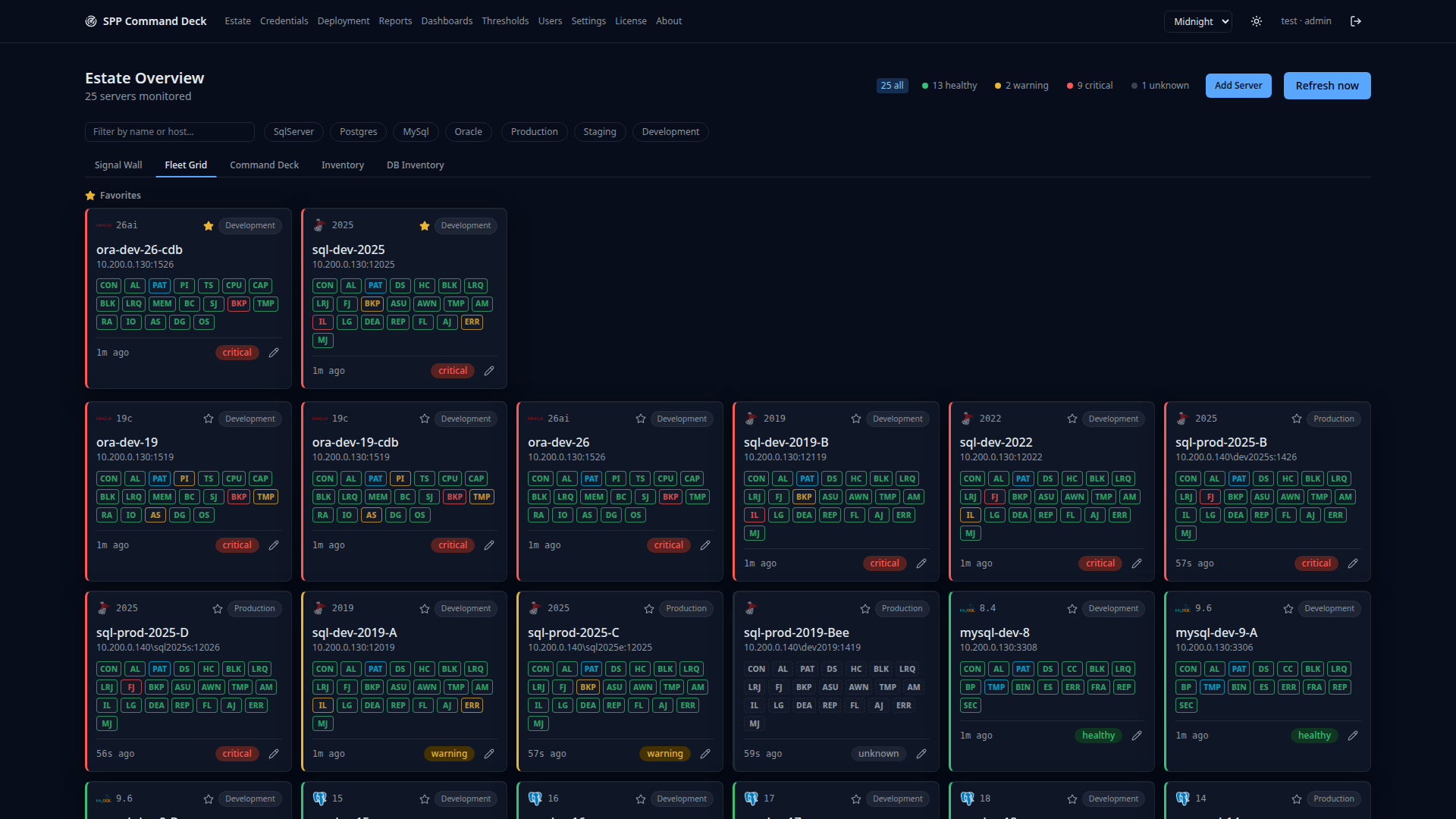Favorite sql-dev-2019-B with its star
This screenshot has height=819, width=1456.
click(x=856, y=419)
